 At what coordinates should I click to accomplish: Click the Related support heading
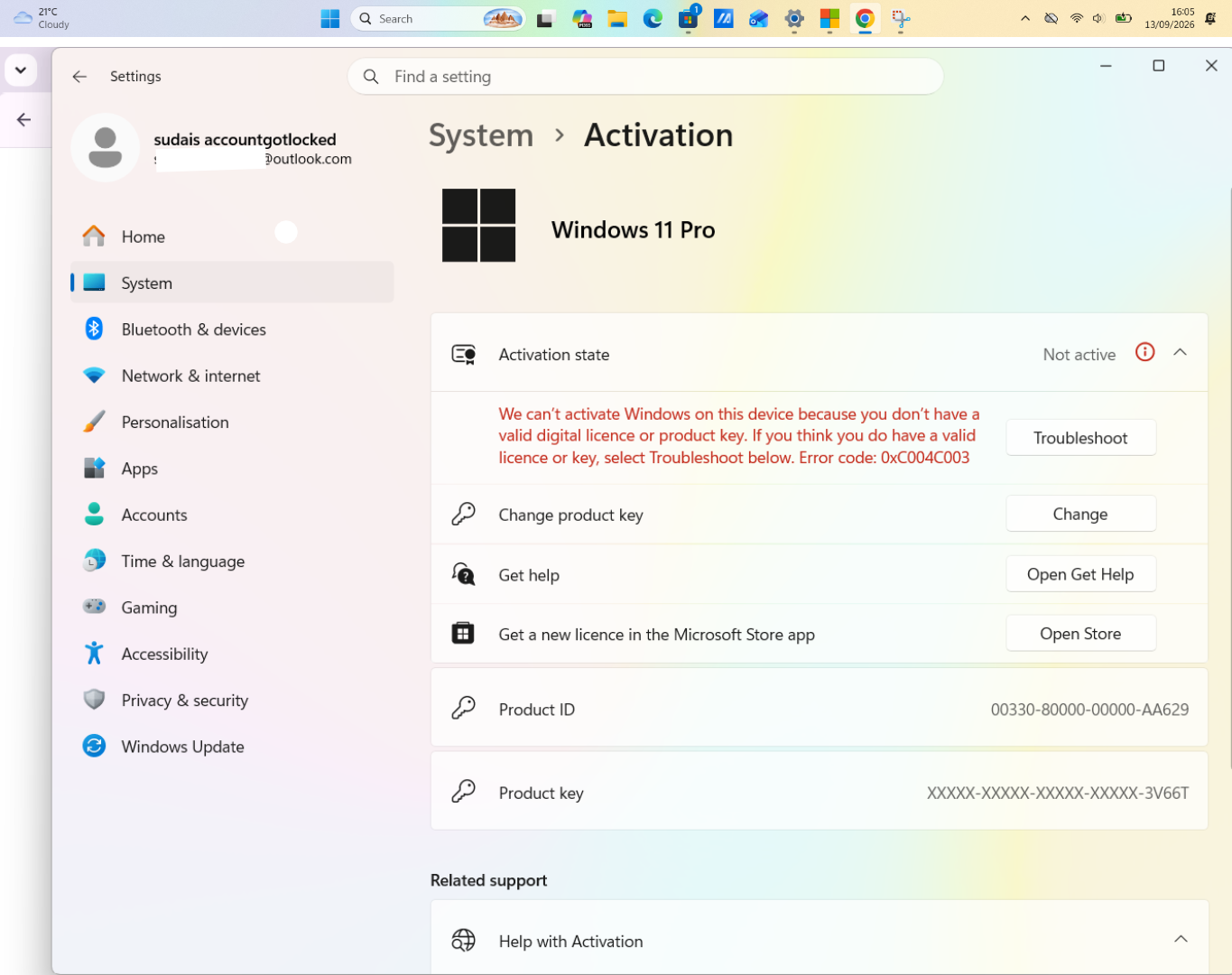(489, 880)
